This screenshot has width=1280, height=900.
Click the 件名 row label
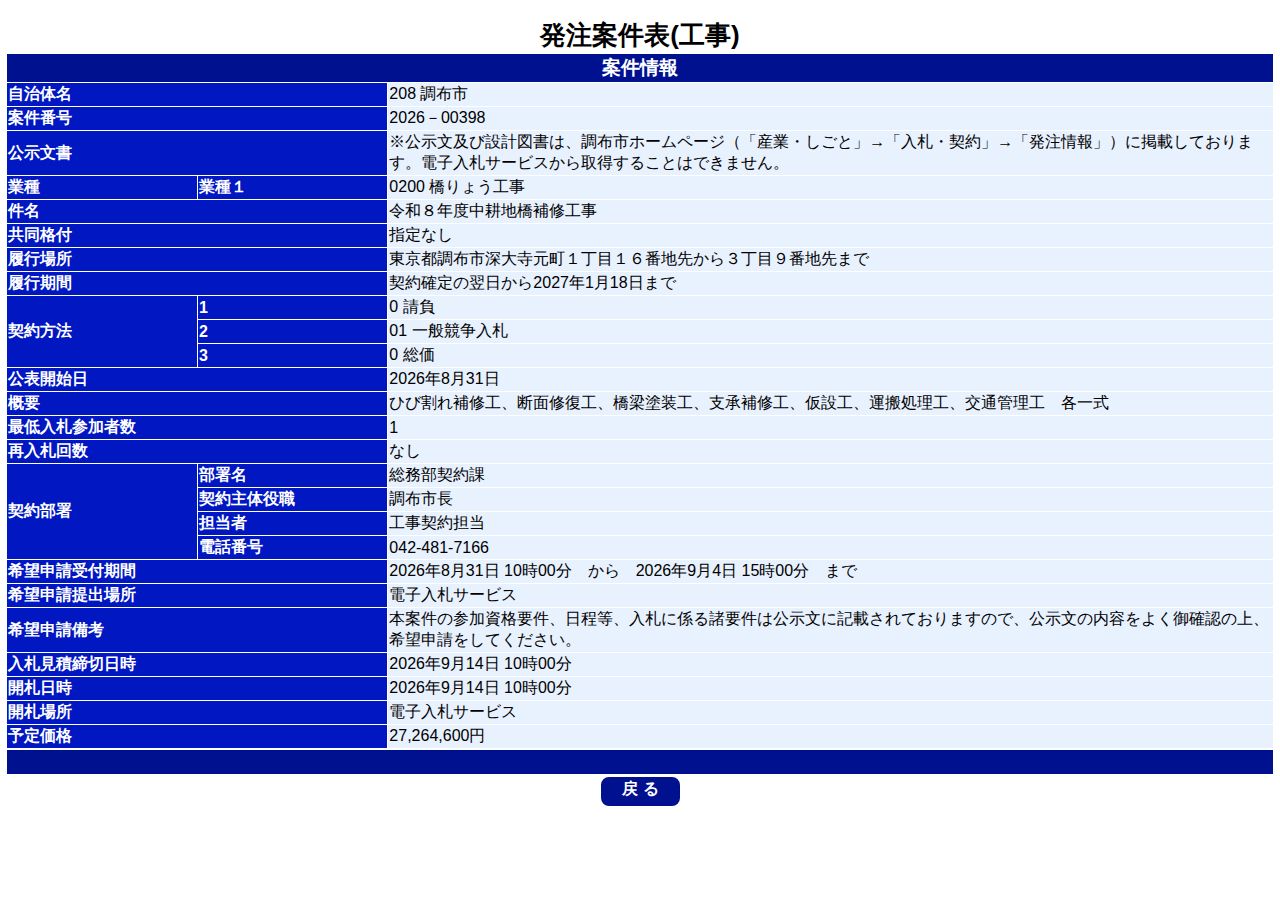pyautogui.click(x=197, y=211)
